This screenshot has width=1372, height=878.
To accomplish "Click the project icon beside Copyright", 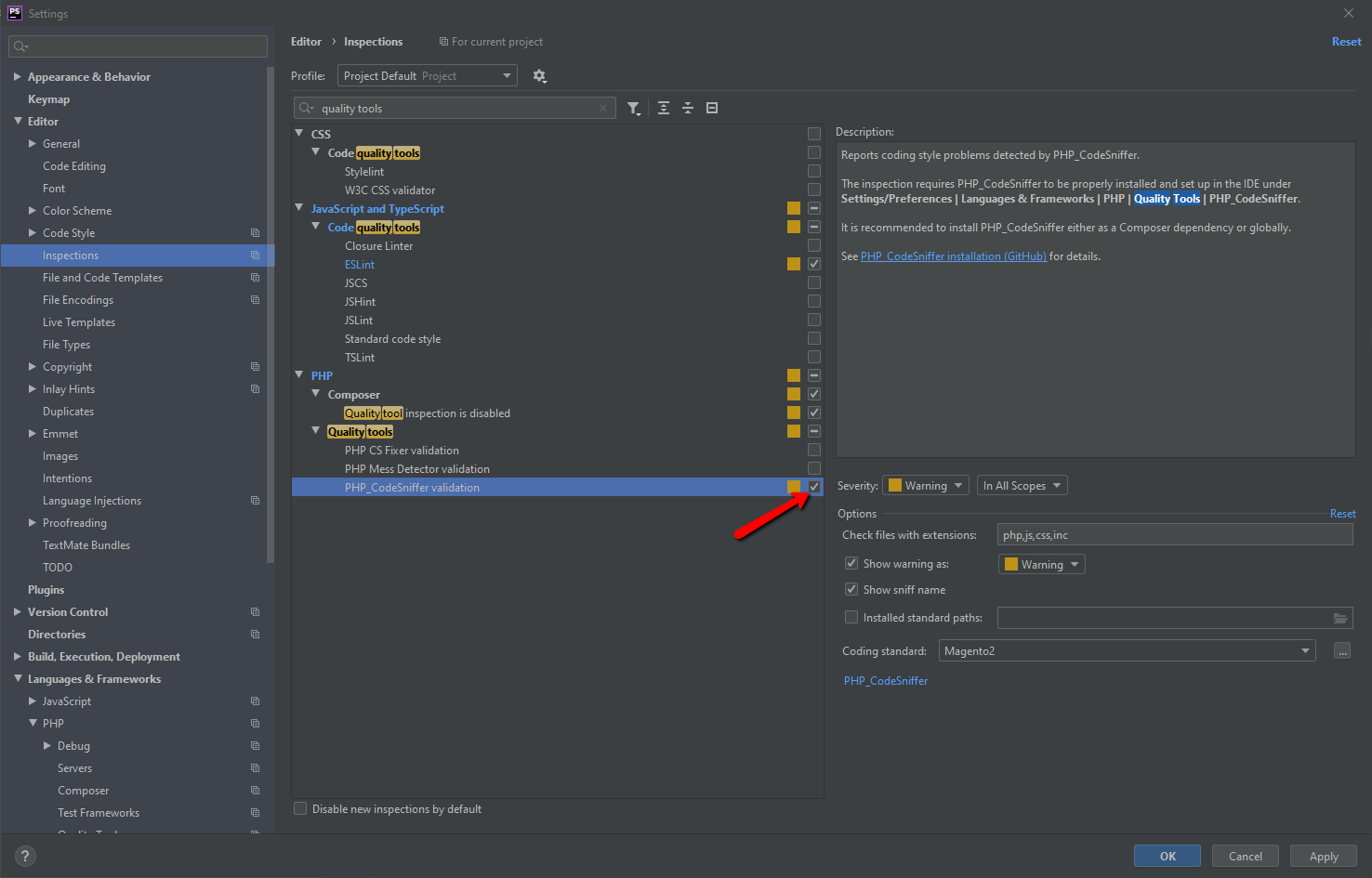I will tap(255, 367).
